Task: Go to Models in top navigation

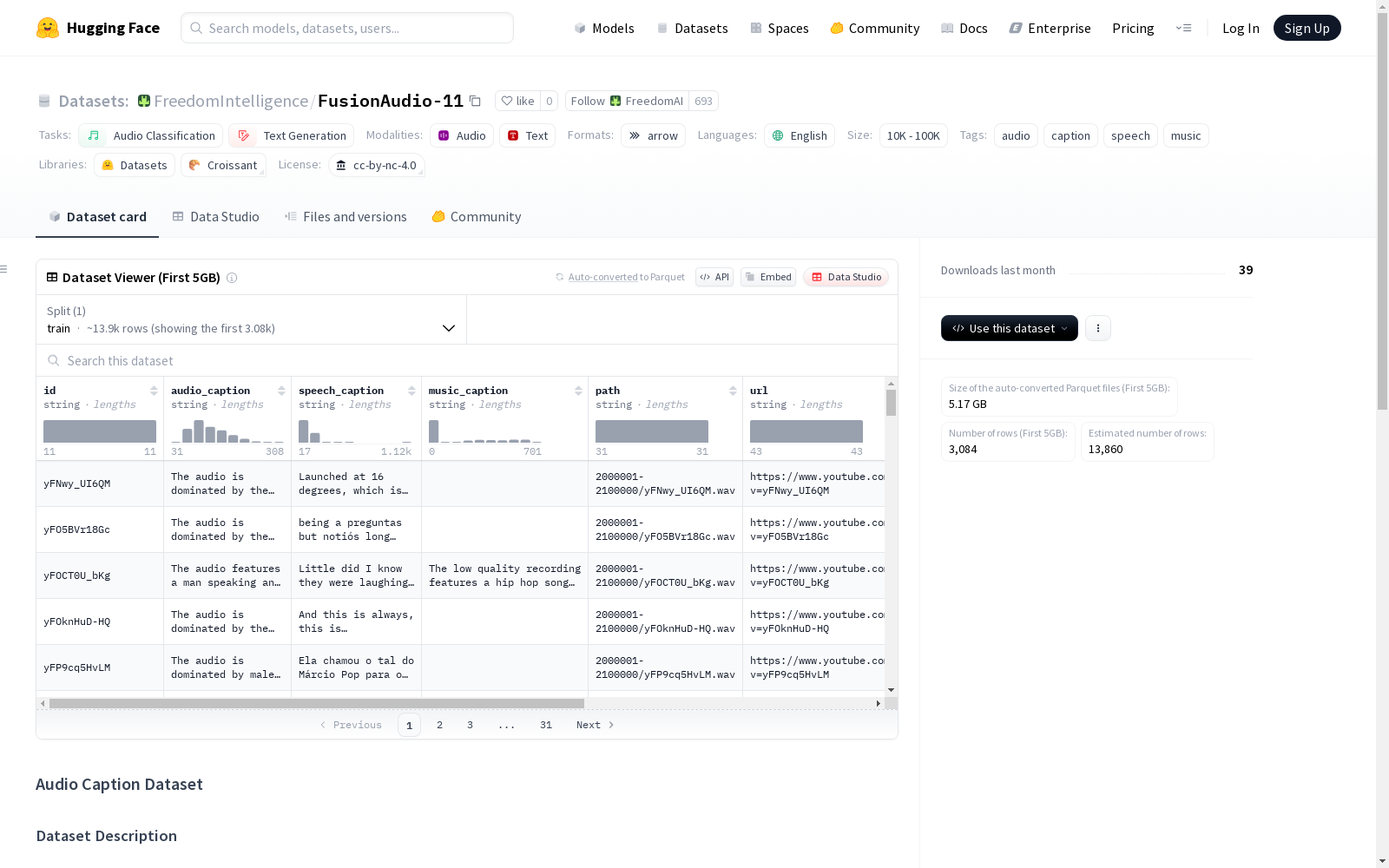Action: tap(604, 28)
